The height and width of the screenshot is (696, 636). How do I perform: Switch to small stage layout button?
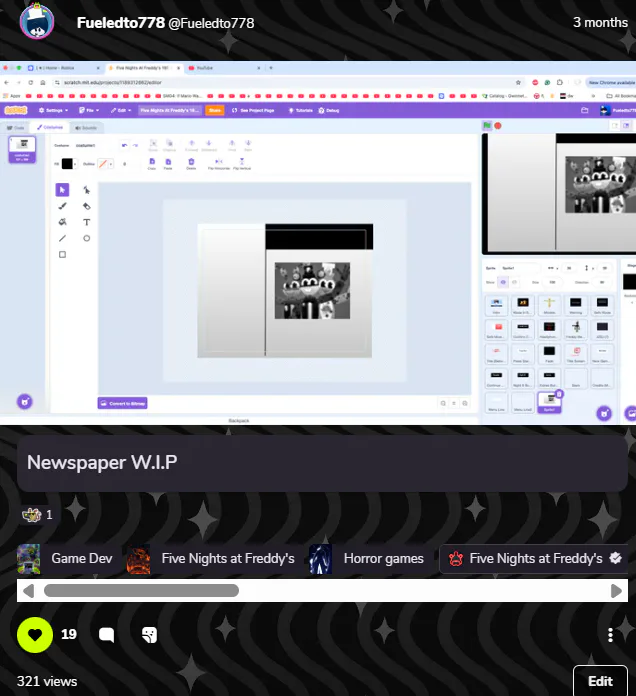click(615, 126)
